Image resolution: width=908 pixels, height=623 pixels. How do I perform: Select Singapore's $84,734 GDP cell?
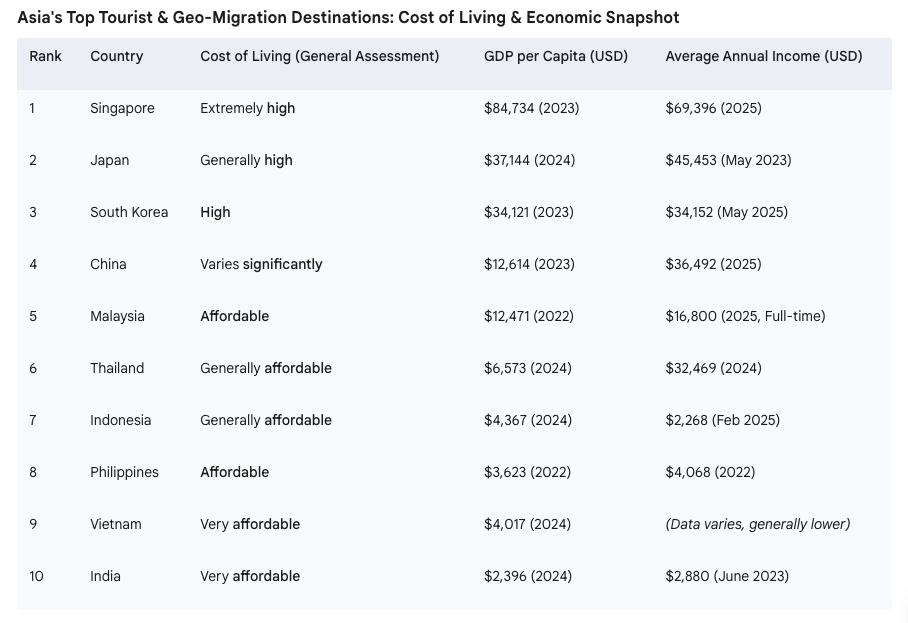pyautogui.click(x=531, y=108)
